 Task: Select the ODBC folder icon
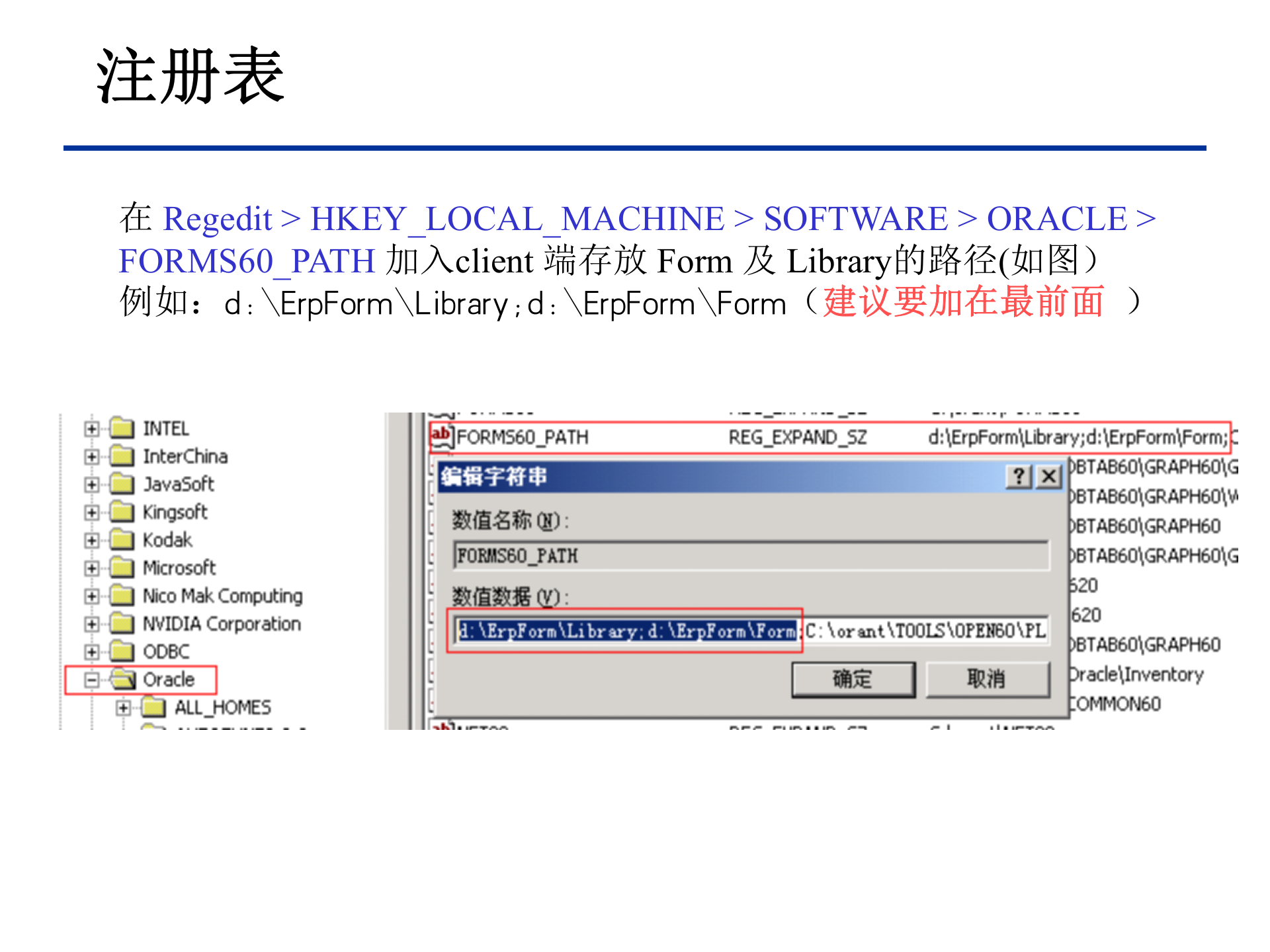click(123, 651)
